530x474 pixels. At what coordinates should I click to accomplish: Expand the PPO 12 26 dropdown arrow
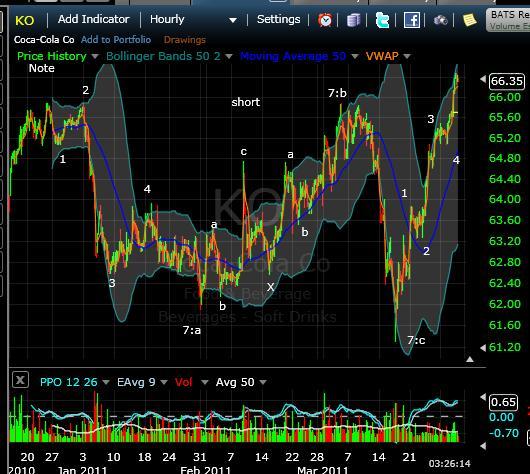pyautogui.click(x=106, y=382)
